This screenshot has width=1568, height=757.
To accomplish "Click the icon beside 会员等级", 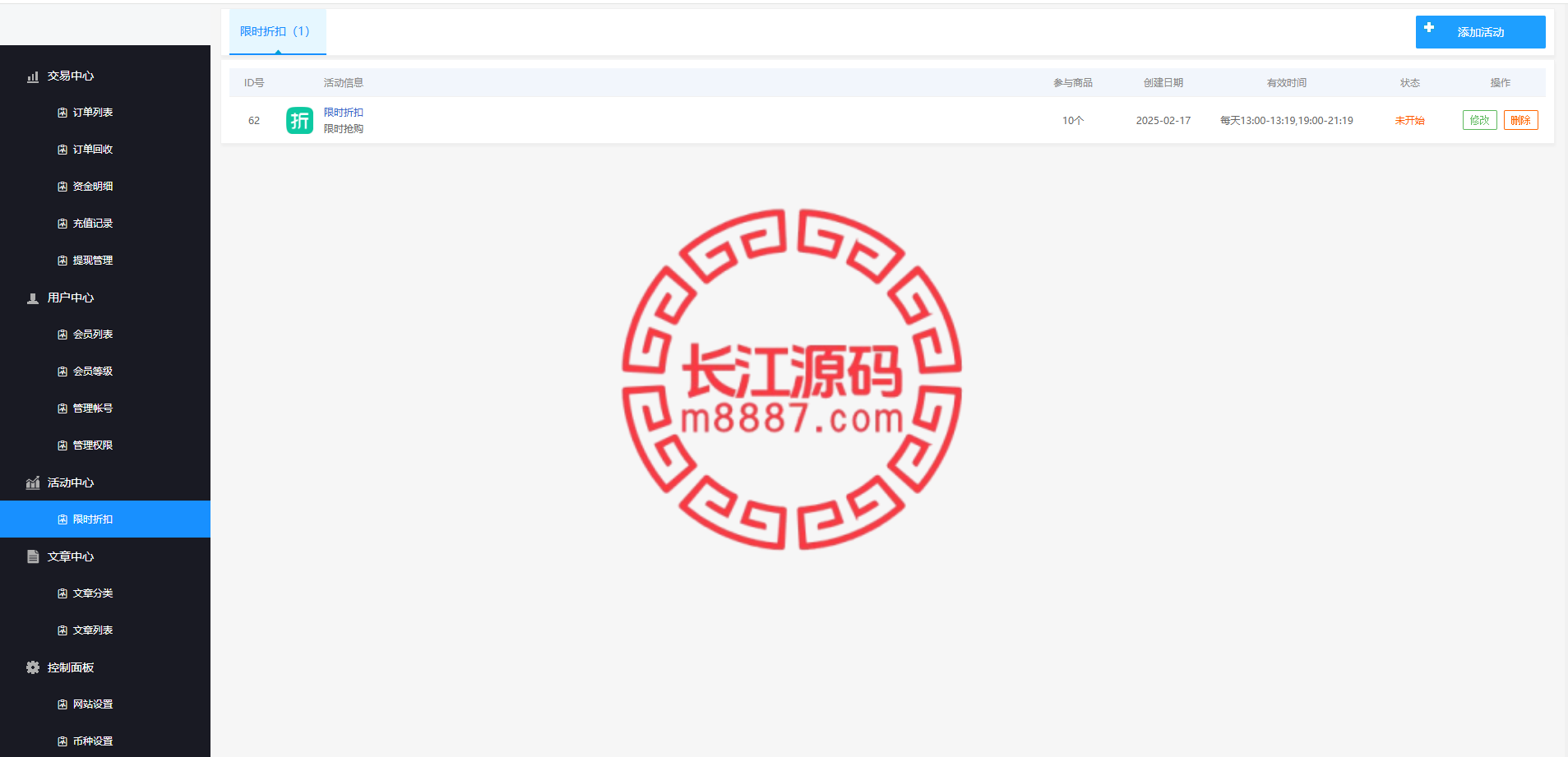I will (x=62, y=372).
